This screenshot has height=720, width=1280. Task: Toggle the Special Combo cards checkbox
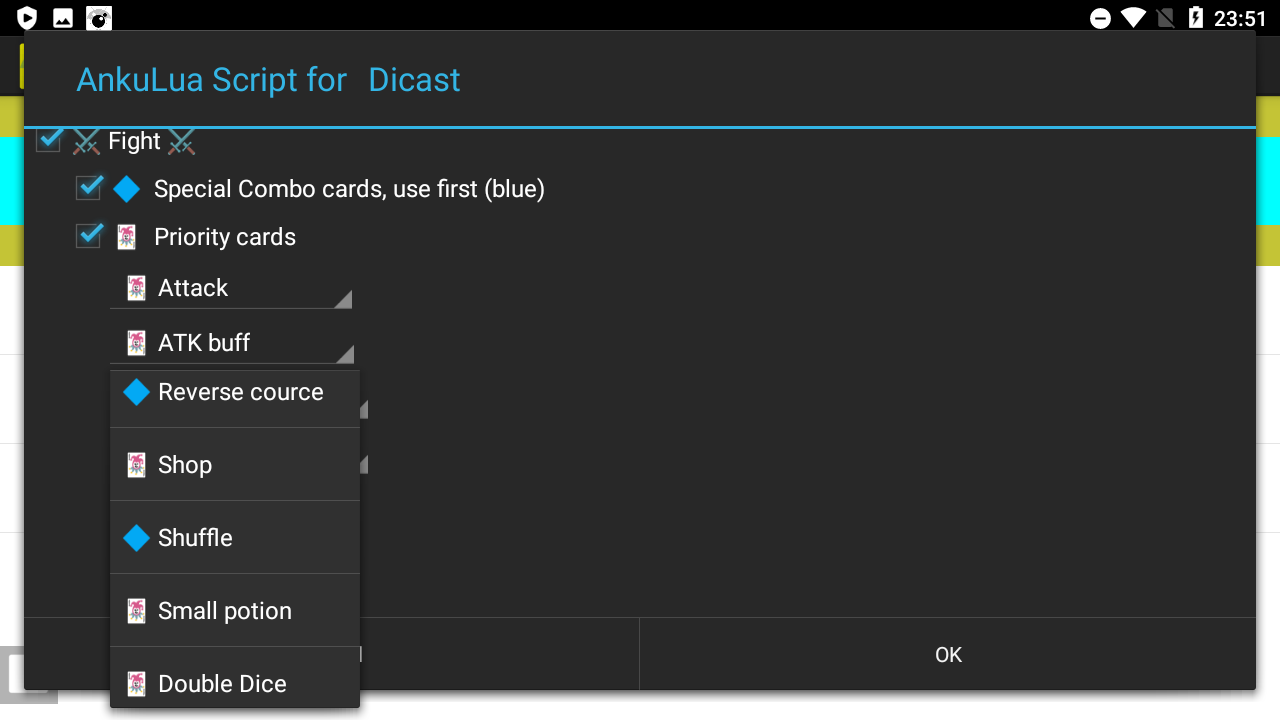(x=89, y=188)
